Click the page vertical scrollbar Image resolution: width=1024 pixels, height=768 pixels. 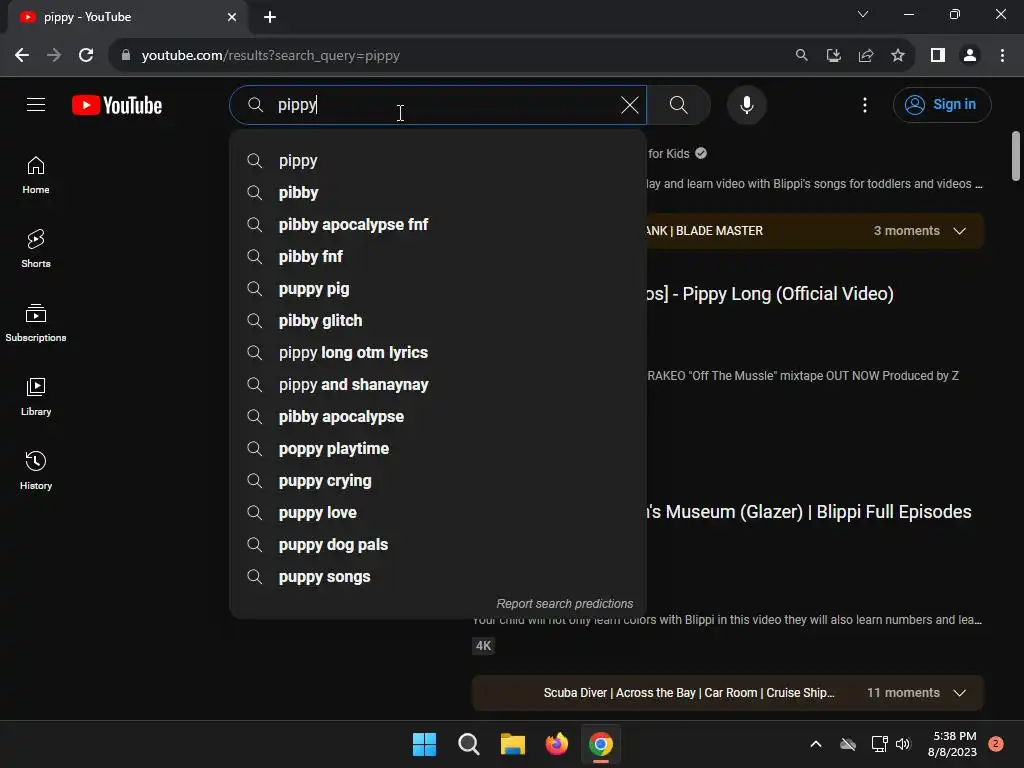1016,155
